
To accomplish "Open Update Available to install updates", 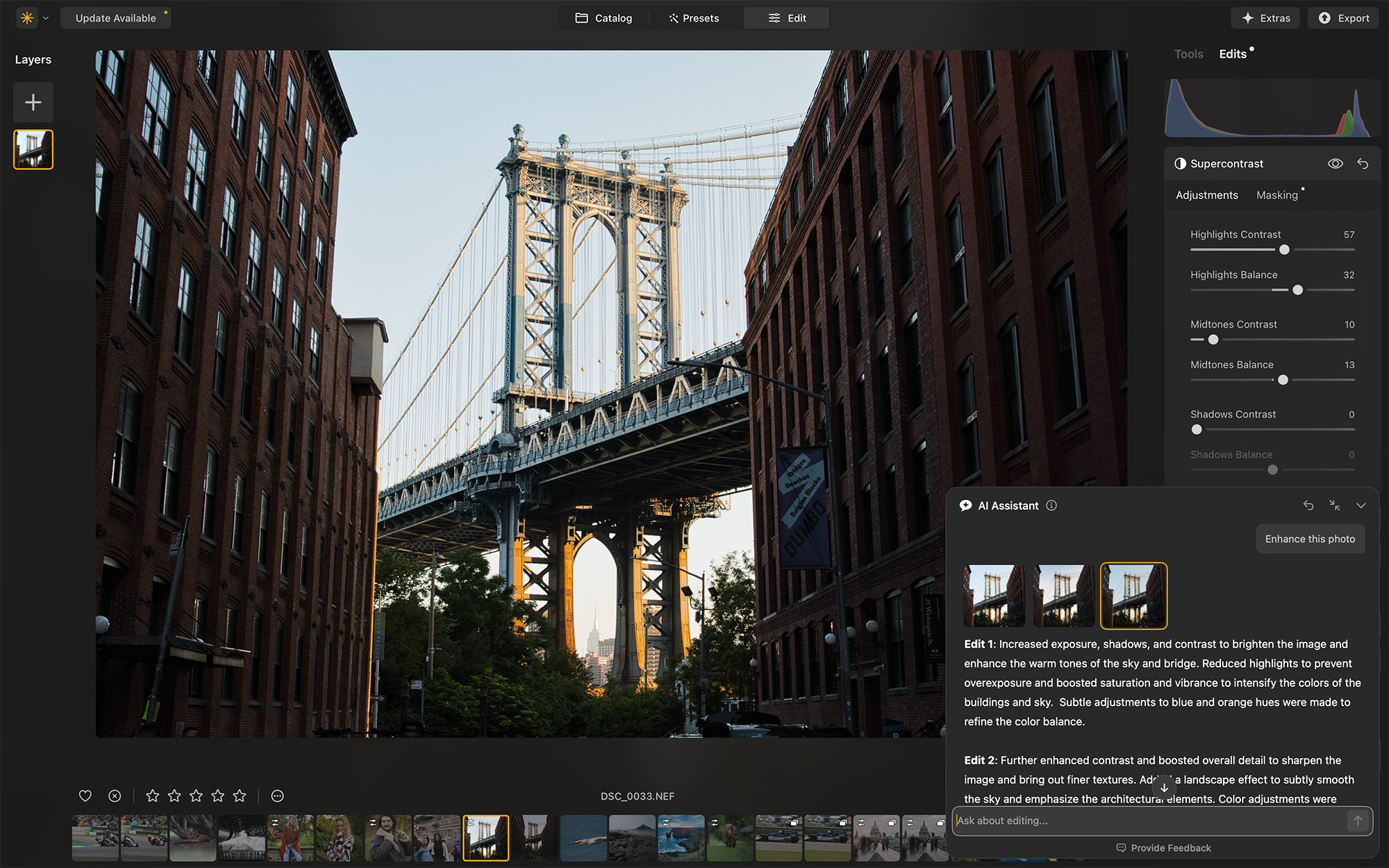I will (116, 17).
